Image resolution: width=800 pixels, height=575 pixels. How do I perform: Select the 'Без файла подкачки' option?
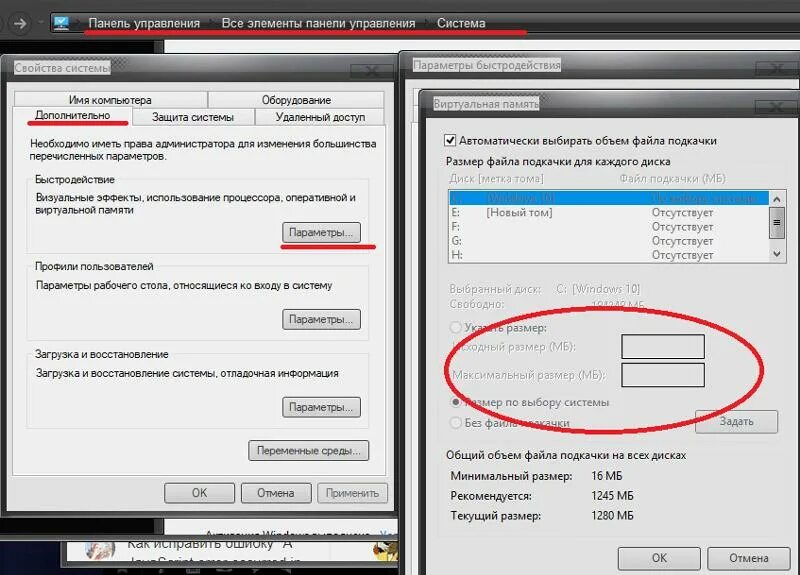(x=456, y=422)
